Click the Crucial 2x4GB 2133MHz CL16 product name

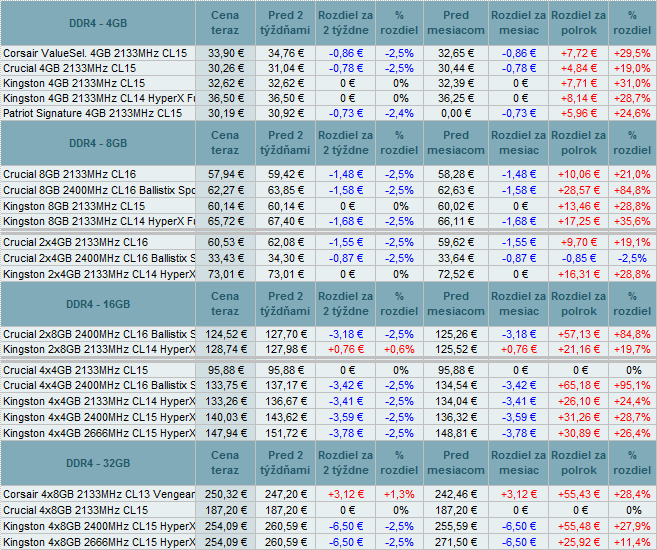75,242
